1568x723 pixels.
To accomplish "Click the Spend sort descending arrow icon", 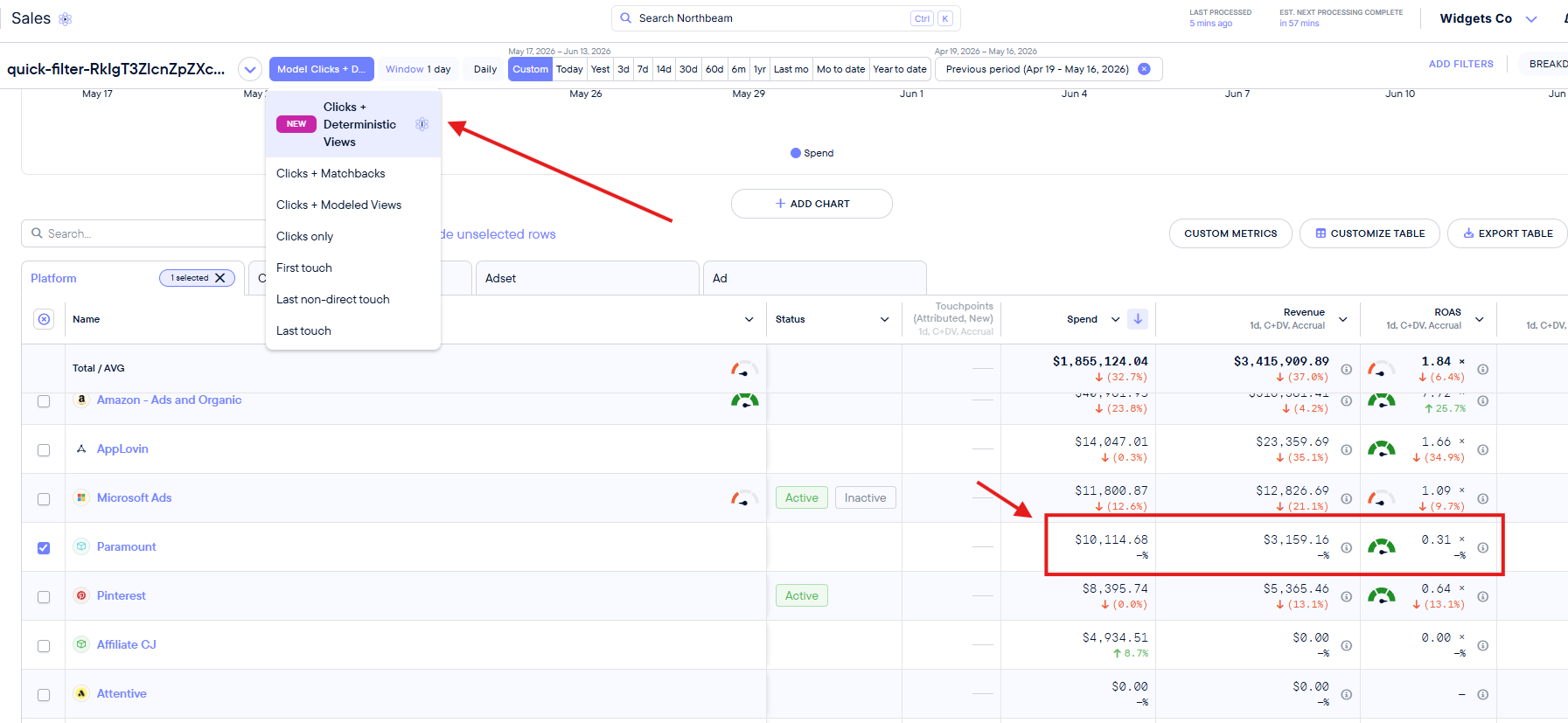I will (1138, 319).
